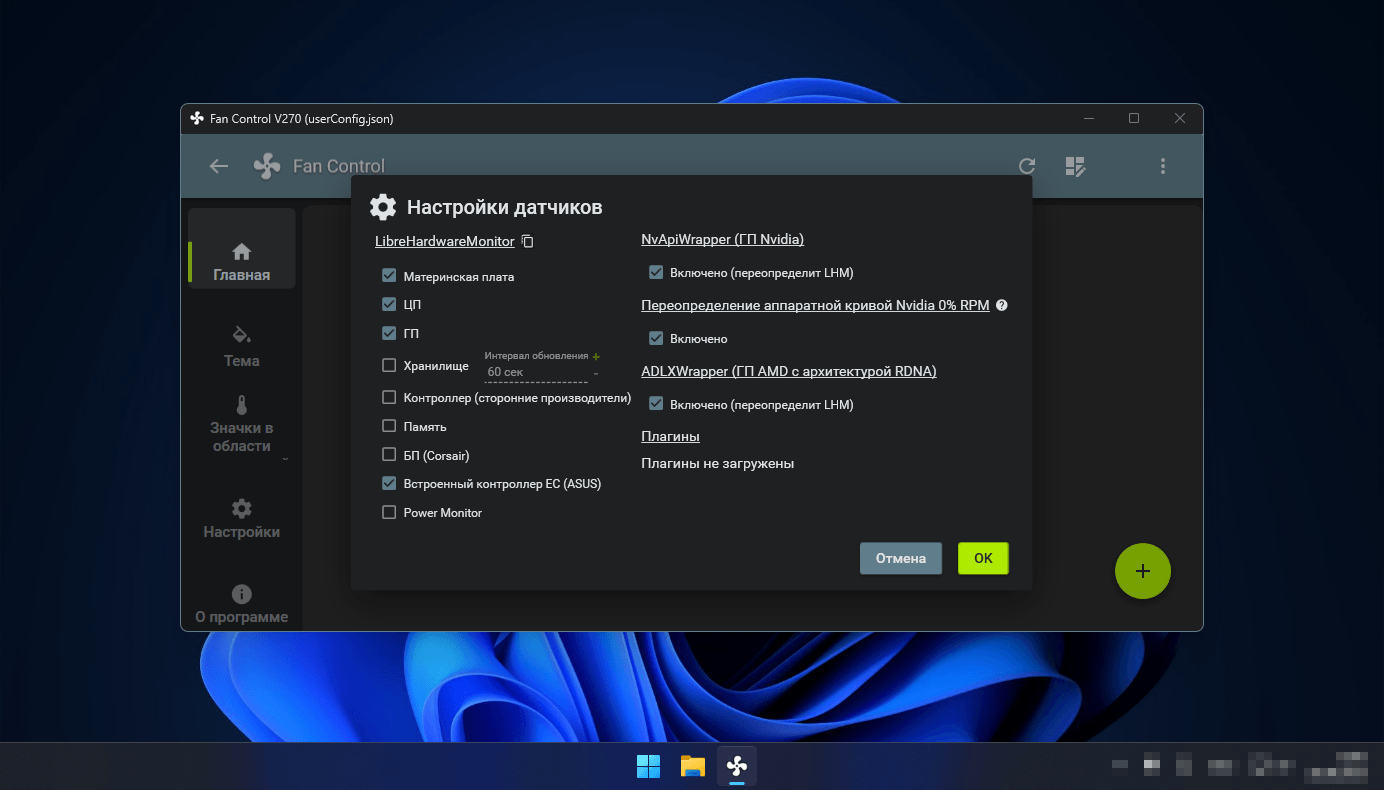Open the Плагины link
This screenshot has height=790, width=1384.
click(x=670, y=436)
